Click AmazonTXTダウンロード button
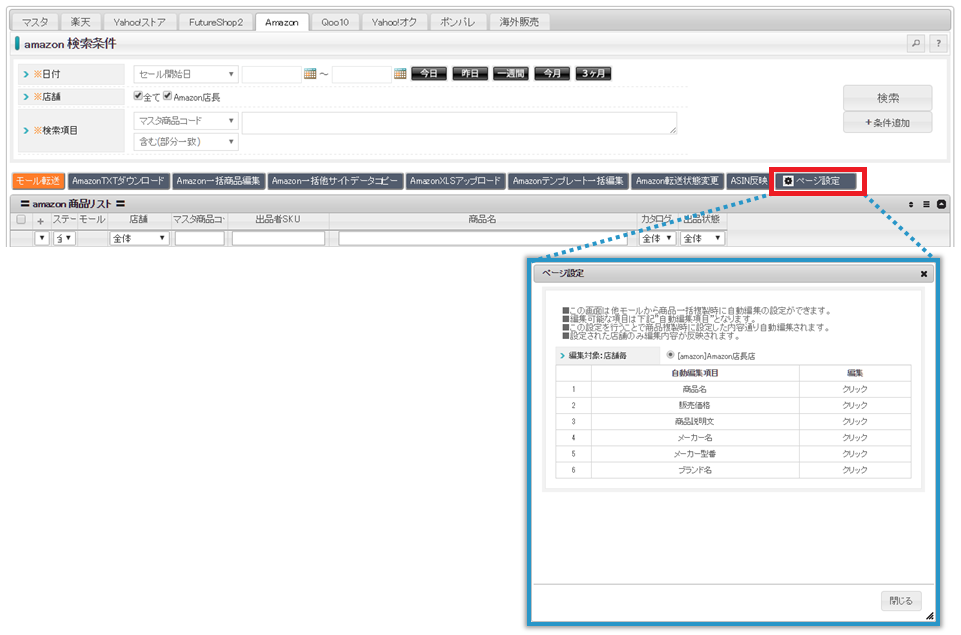 point(118,181)
